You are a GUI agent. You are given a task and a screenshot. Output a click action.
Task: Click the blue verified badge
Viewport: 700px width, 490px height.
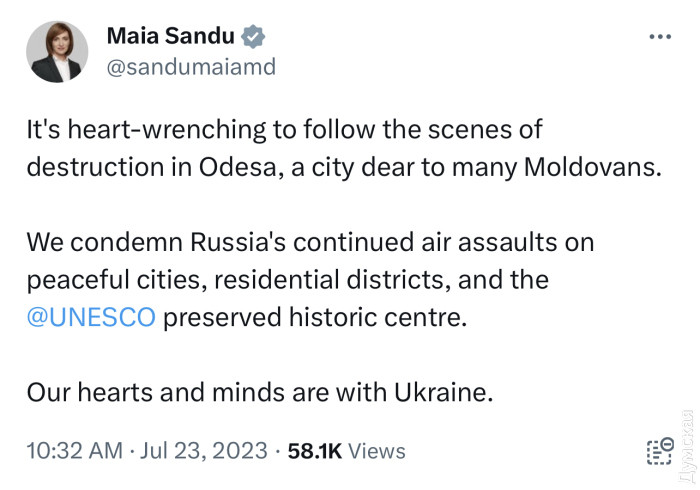pyautogui.click(x=256, y=37)
